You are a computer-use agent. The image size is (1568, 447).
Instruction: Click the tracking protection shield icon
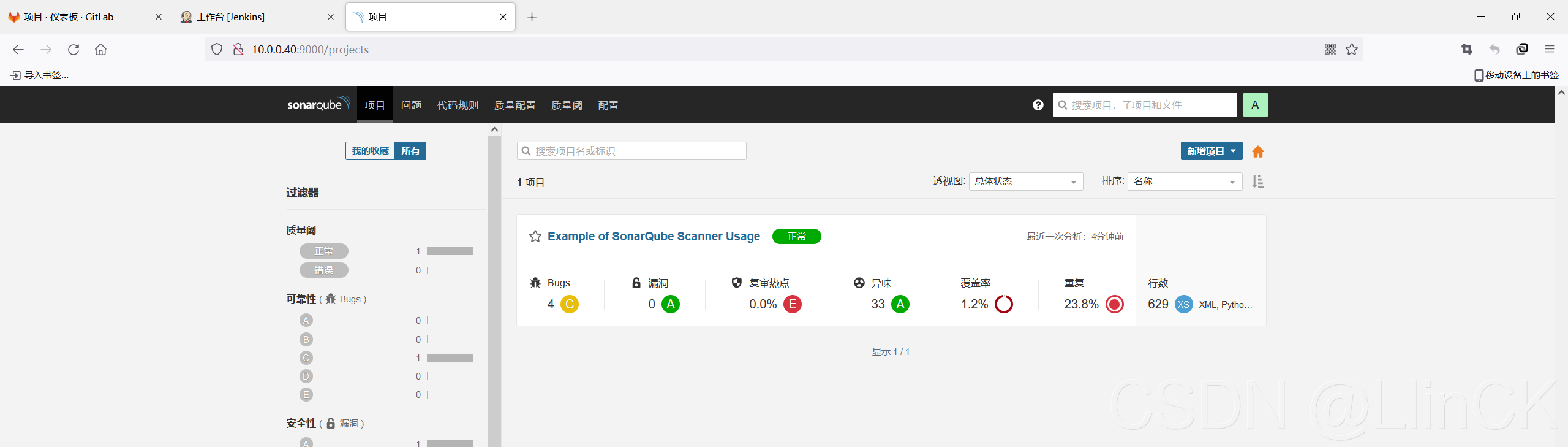[x=217, y=49]
